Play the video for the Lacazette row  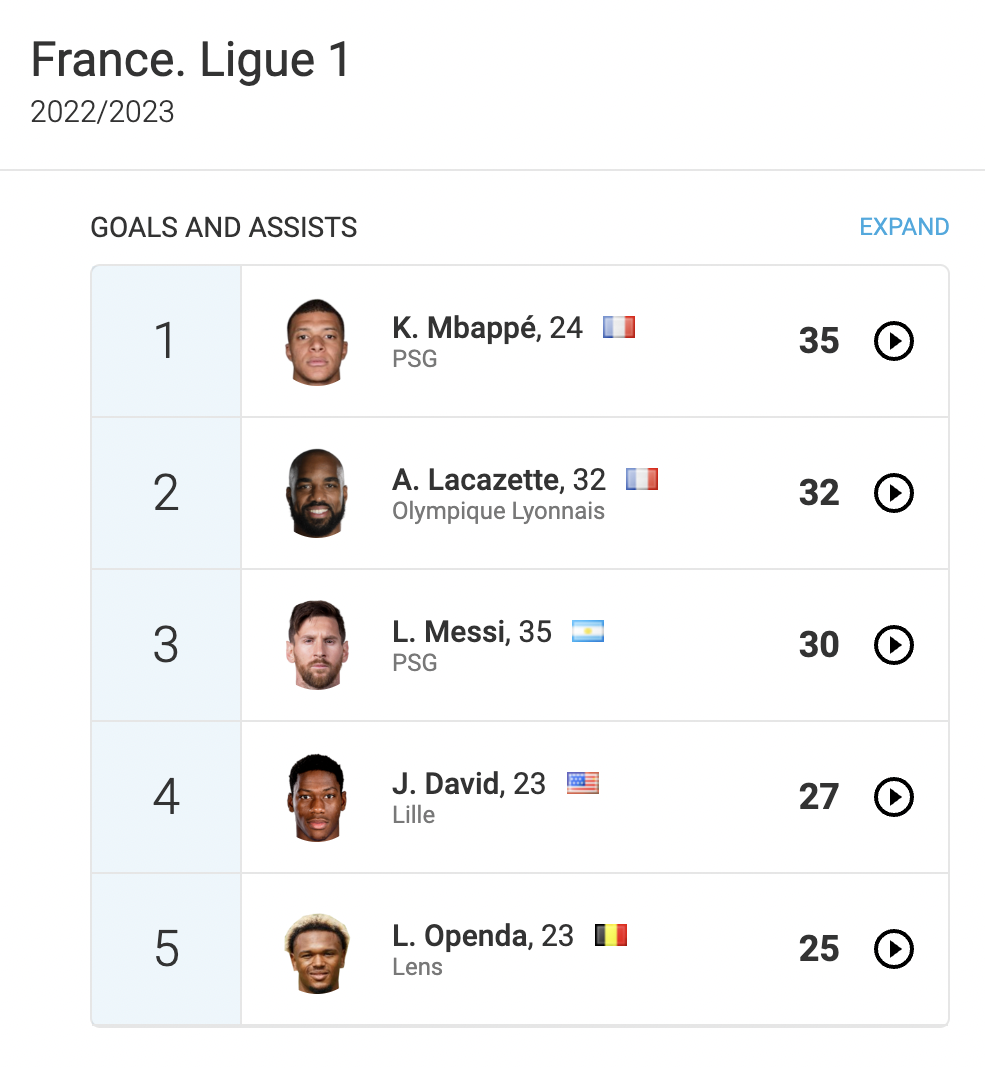click(x=894, y=494)
